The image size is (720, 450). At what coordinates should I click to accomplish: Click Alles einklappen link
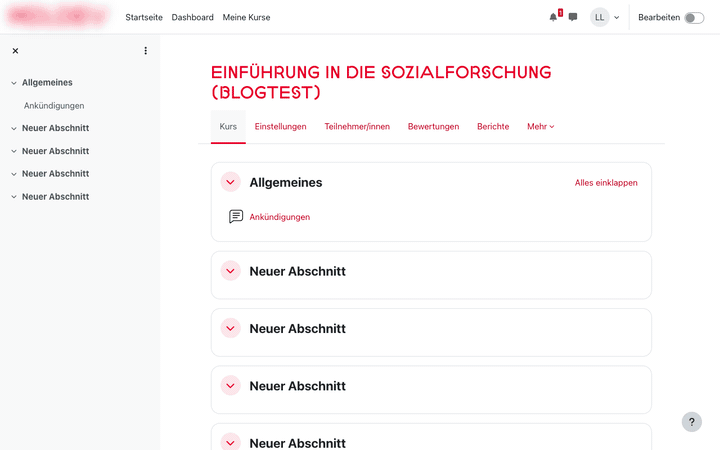point(606,183)
